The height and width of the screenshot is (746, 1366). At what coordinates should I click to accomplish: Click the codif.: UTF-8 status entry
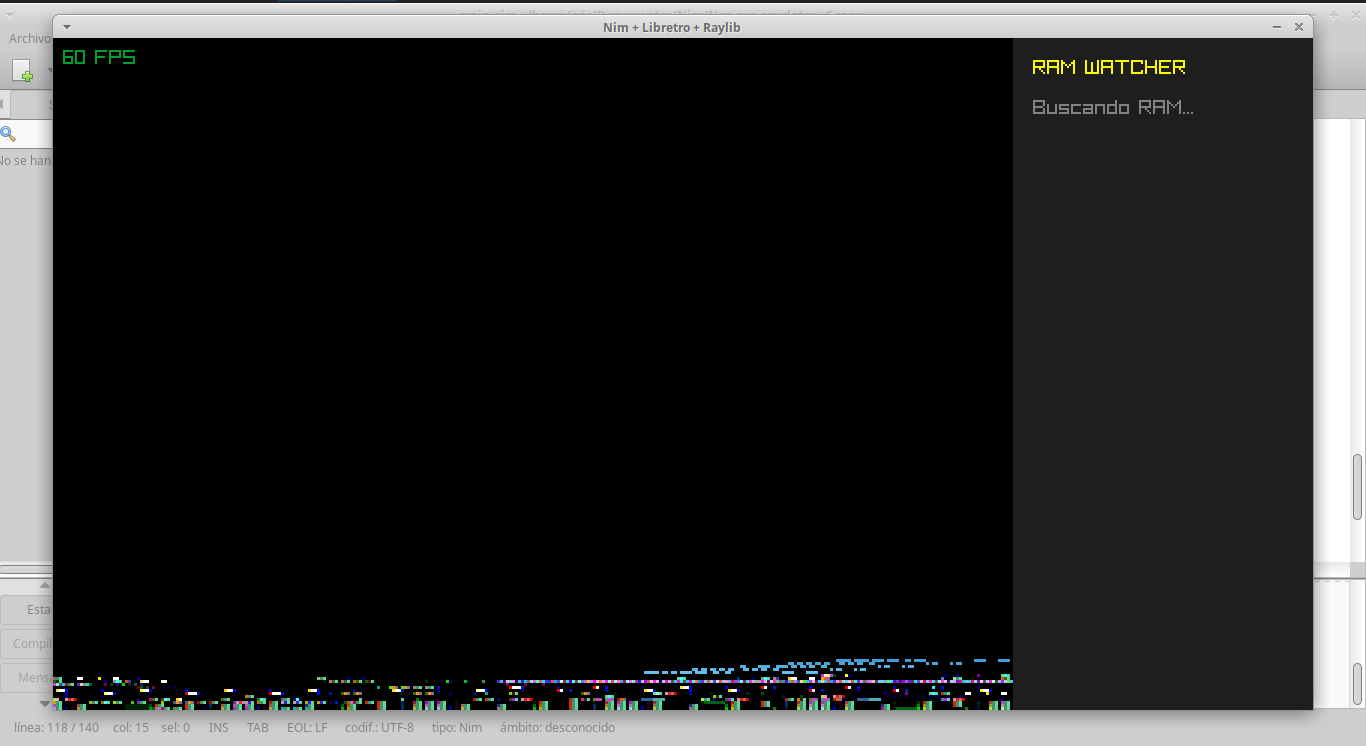click(x=379, y=728)
